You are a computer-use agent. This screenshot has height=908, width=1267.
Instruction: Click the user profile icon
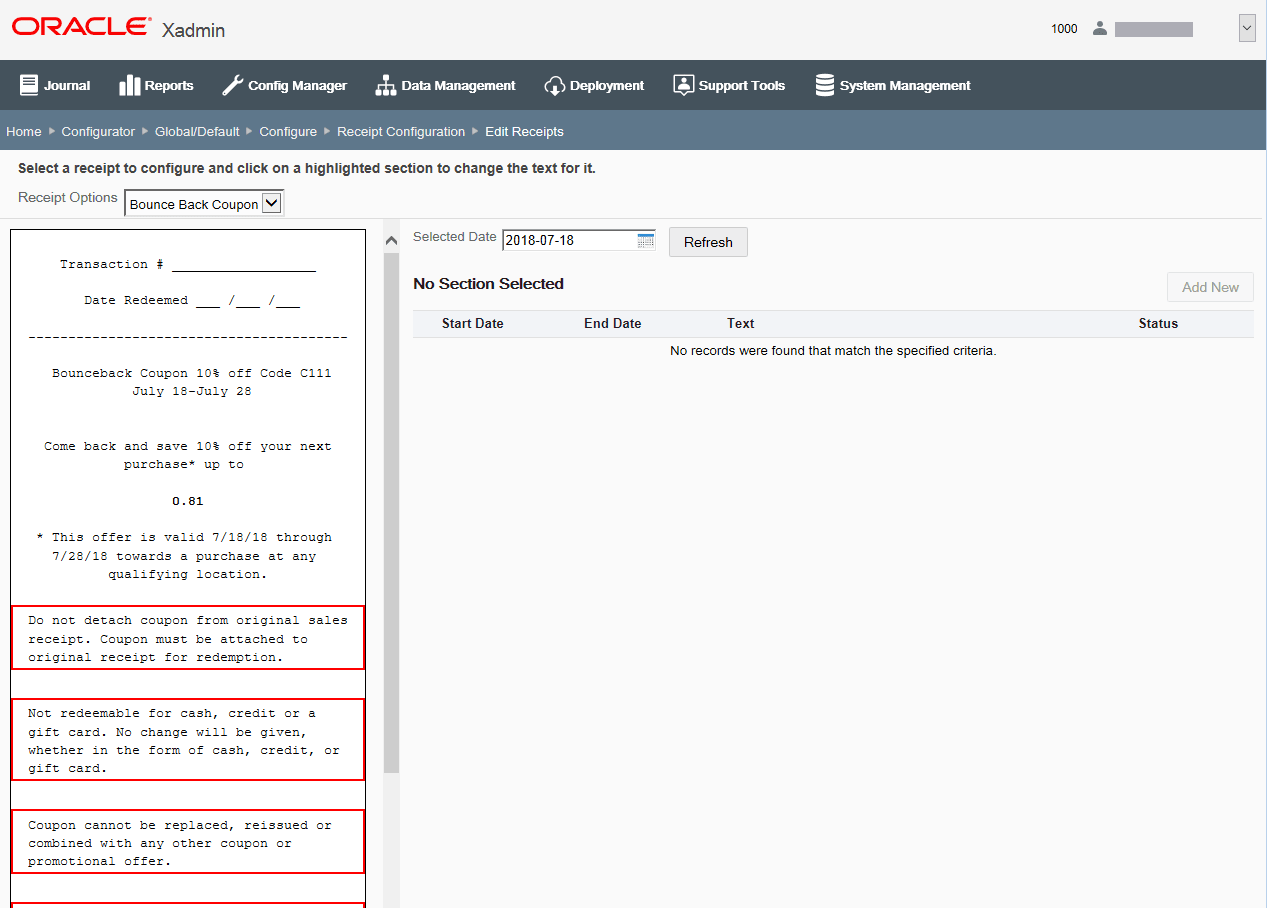[1099, 28]
